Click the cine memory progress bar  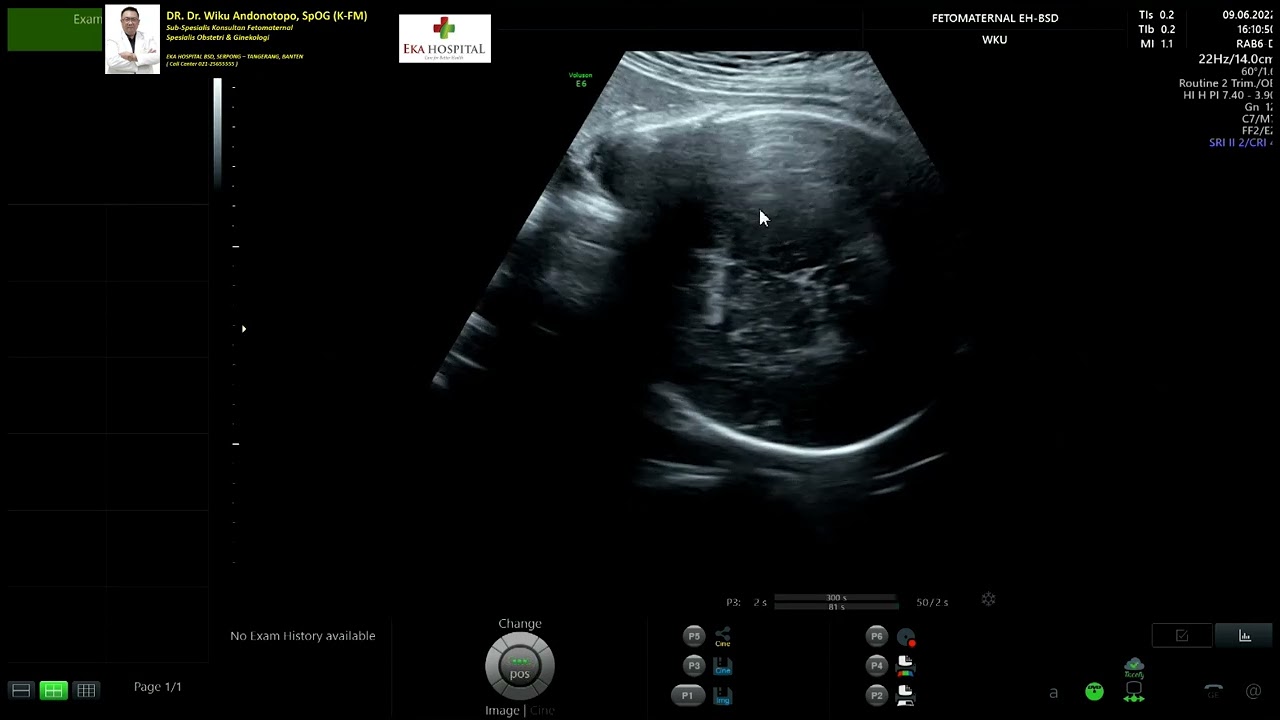[835, 602]
